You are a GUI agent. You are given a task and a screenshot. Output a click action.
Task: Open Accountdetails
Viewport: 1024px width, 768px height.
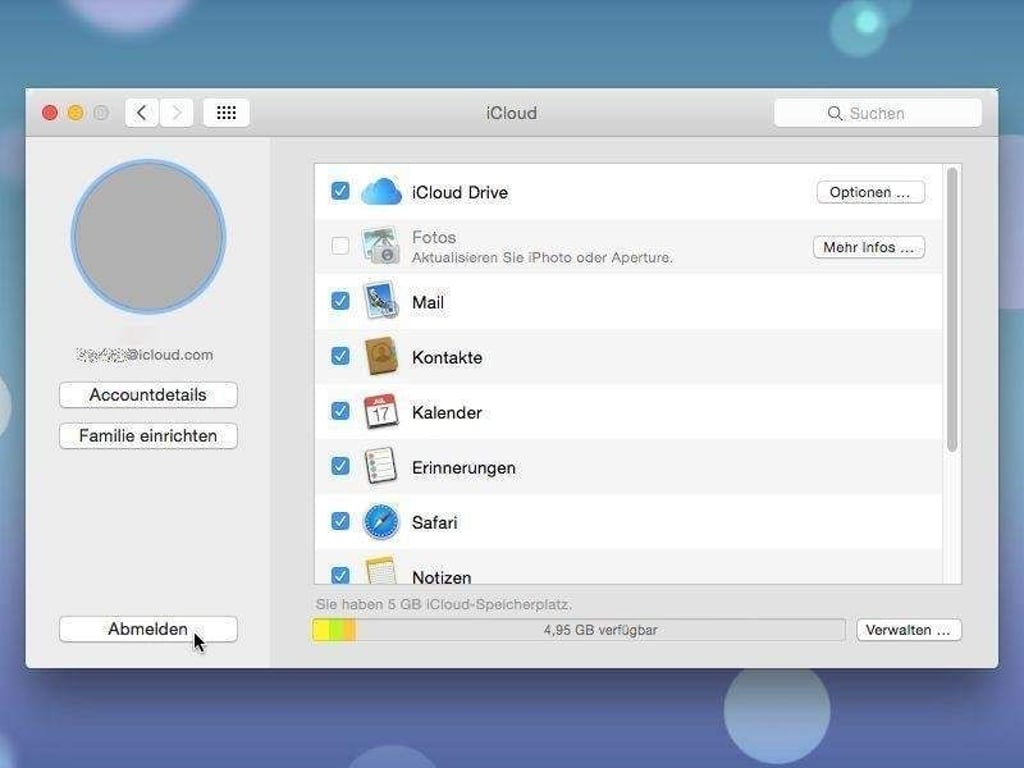(x=148, y=395)
